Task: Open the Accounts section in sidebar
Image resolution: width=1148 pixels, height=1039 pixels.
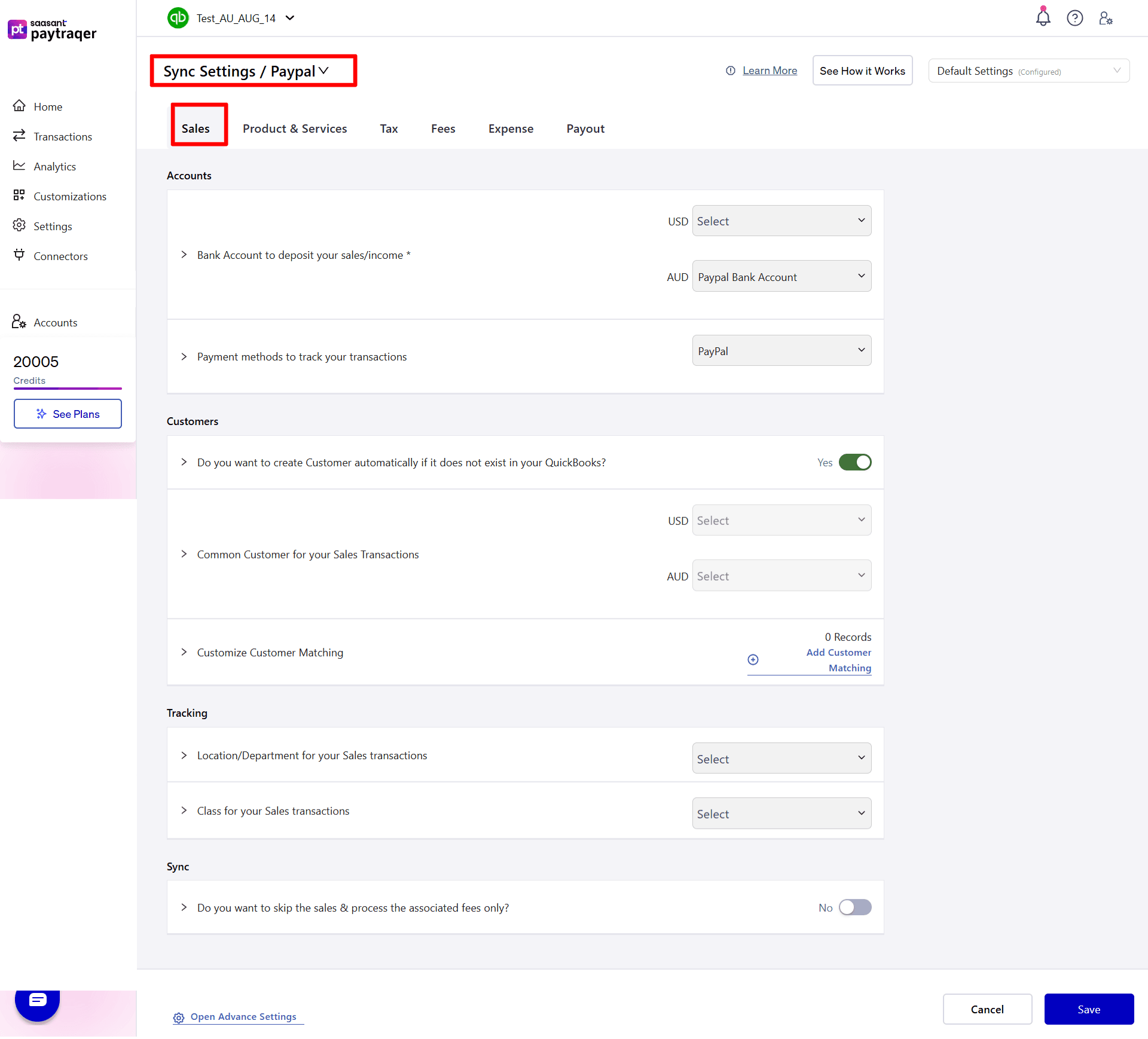Action: click(56, 322)
